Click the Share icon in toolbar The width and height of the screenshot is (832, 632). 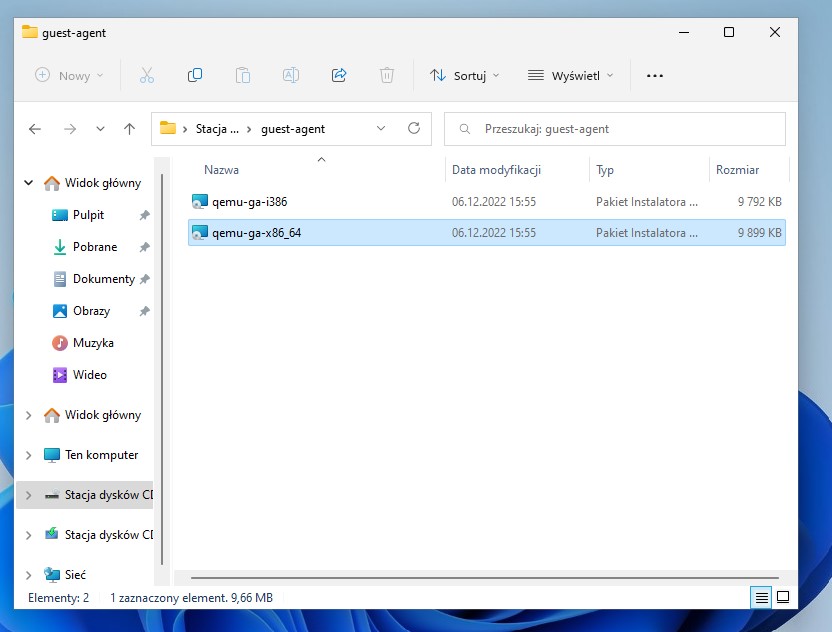339,75
